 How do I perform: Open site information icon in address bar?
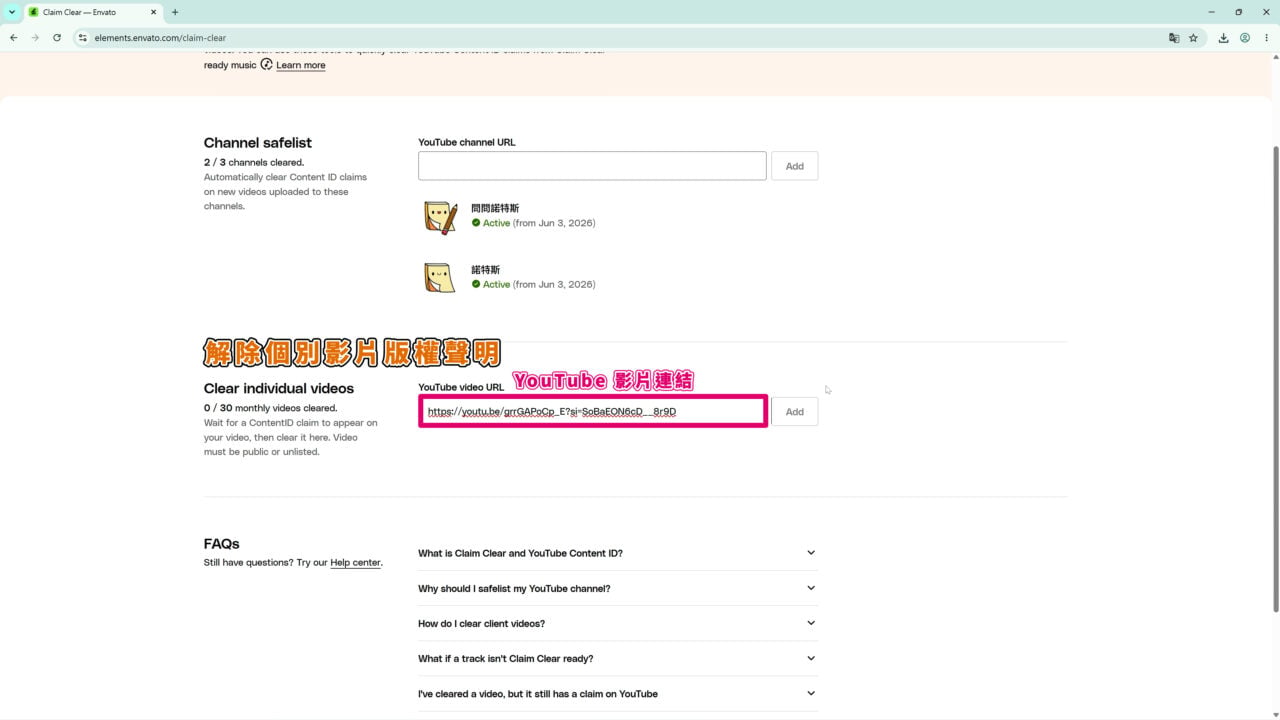coord(83,38)
